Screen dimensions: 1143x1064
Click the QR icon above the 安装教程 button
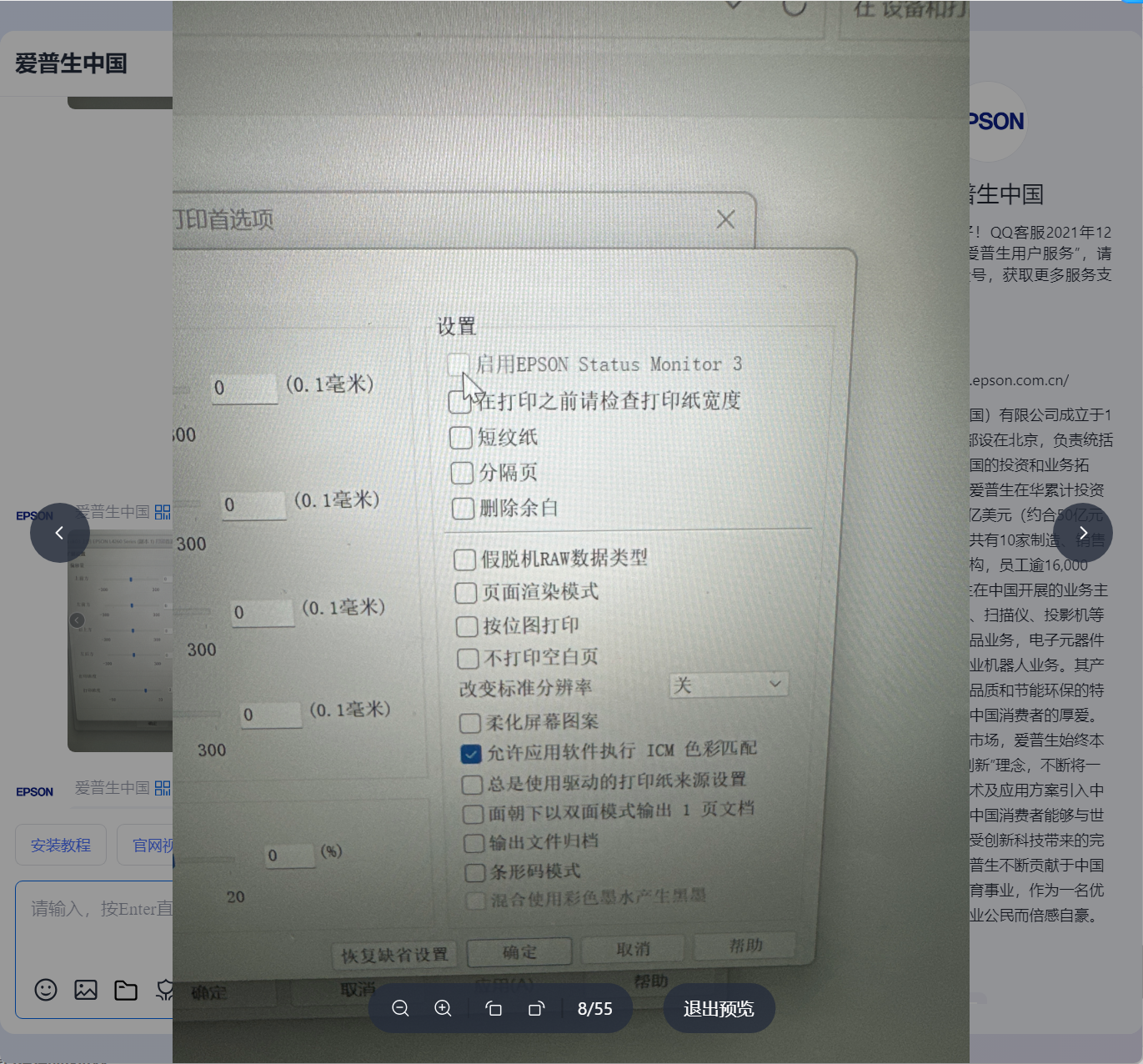tap(163, 788)
